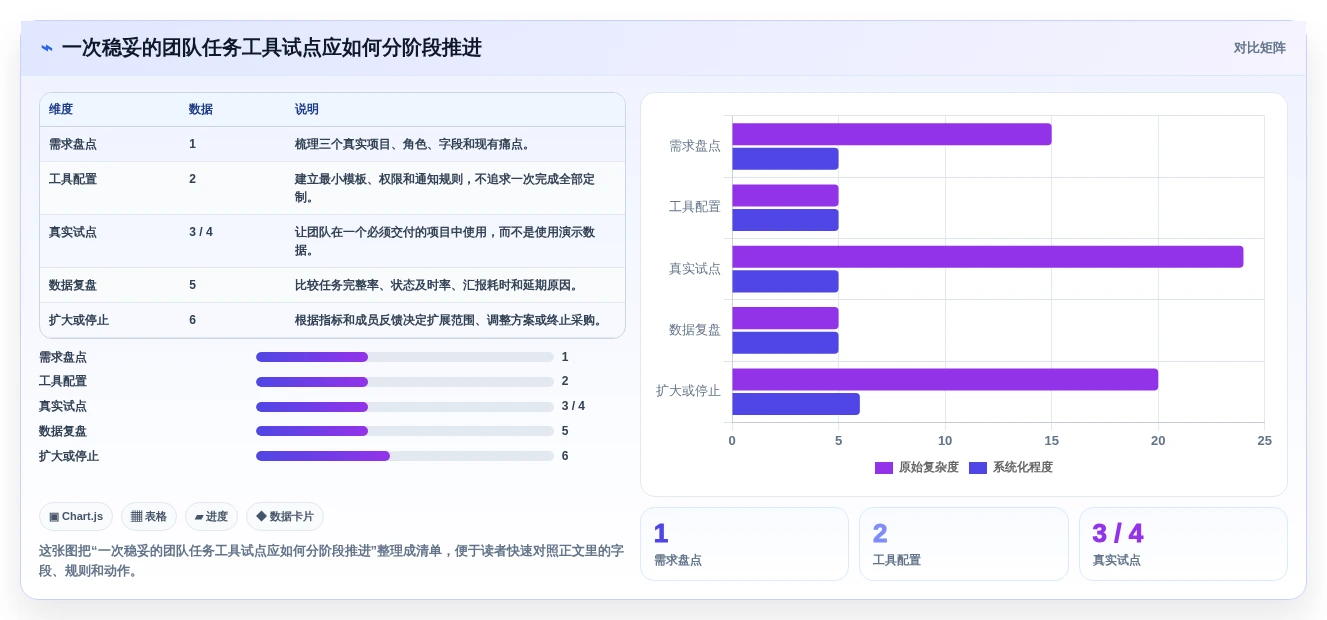Viewport: 1327px width, 620px height.
Task: Select the 进度 tag chip
Action: point(211,516)
